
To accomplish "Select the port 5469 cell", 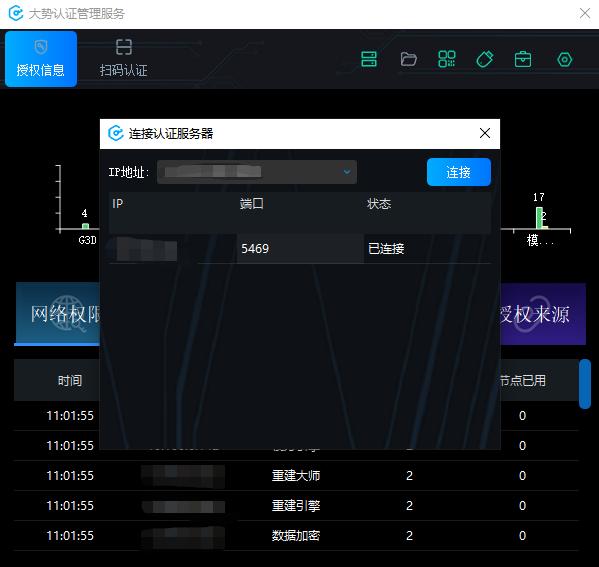I will pos(300,249).
